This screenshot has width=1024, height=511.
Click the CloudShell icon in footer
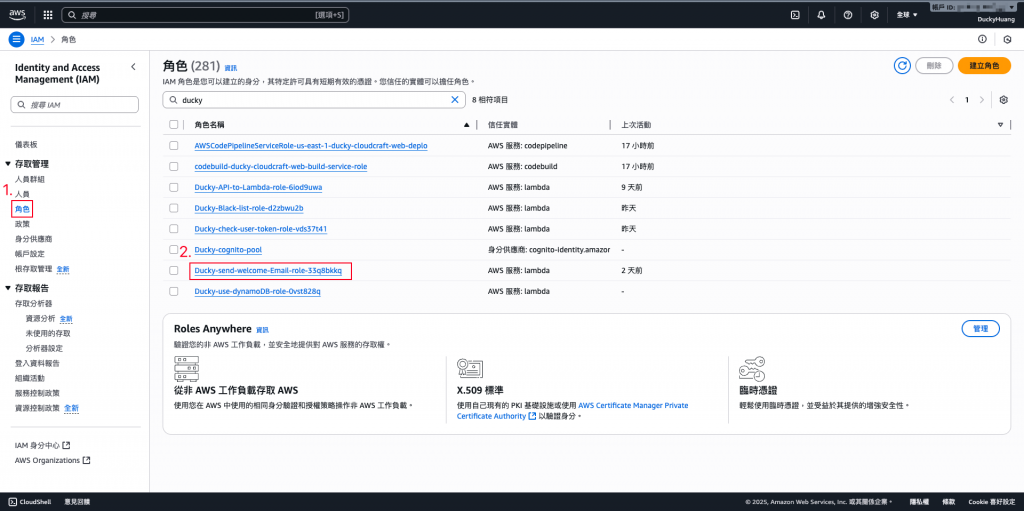[12, 501]
